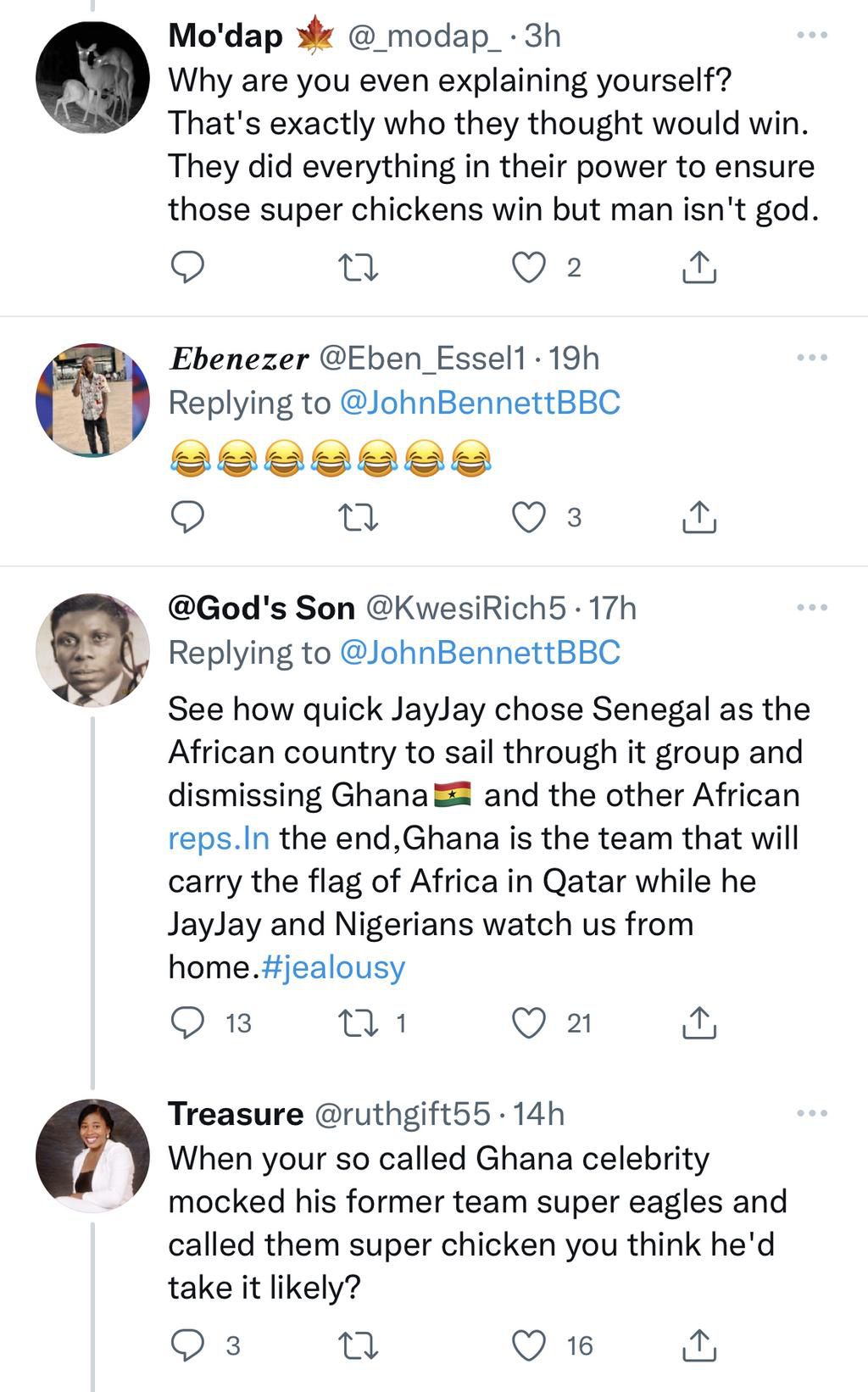Click the reply icon on Ebenezer's tweet

tap(188, 513)
